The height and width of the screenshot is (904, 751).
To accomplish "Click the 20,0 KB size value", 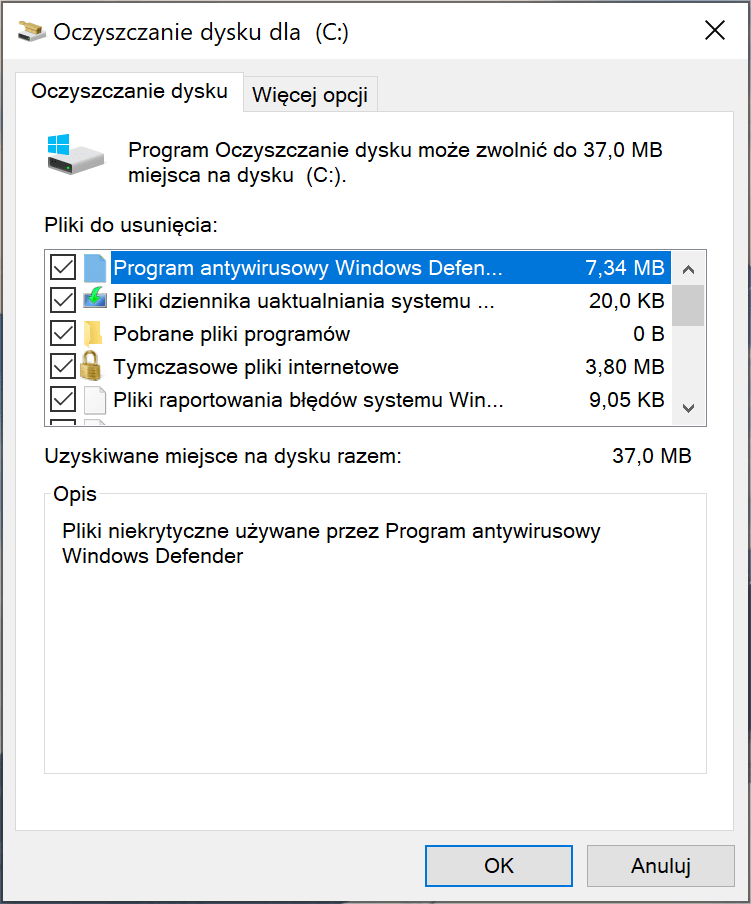I will [627, 300].
